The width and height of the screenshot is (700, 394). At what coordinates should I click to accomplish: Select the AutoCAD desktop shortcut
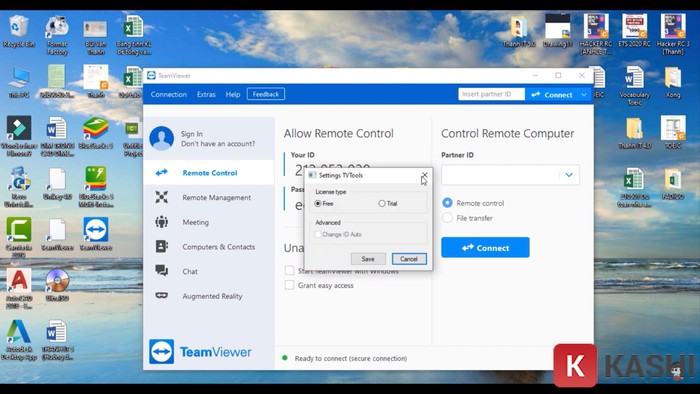pos(19,289)
